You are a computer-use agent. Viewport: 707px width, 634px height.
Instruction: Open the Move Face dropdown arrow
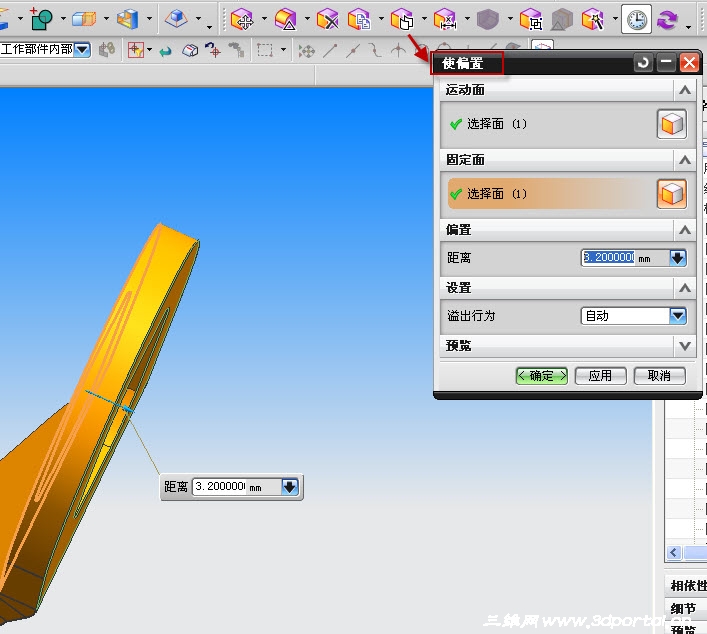click(264, 19)
